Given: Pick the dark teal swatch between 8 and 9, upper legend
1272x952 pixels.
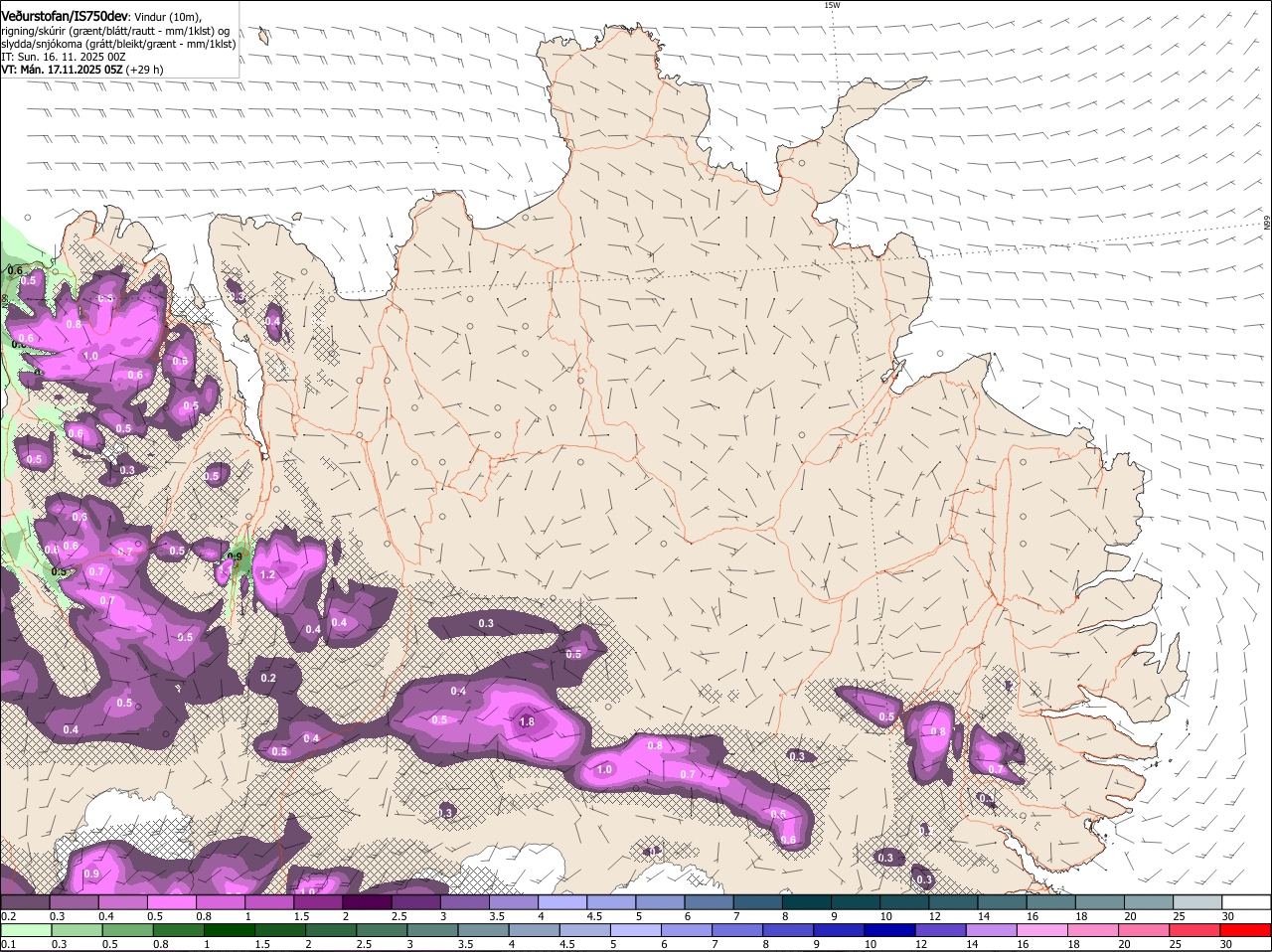Looking at the screenshot, I should [x=808, y=902].
